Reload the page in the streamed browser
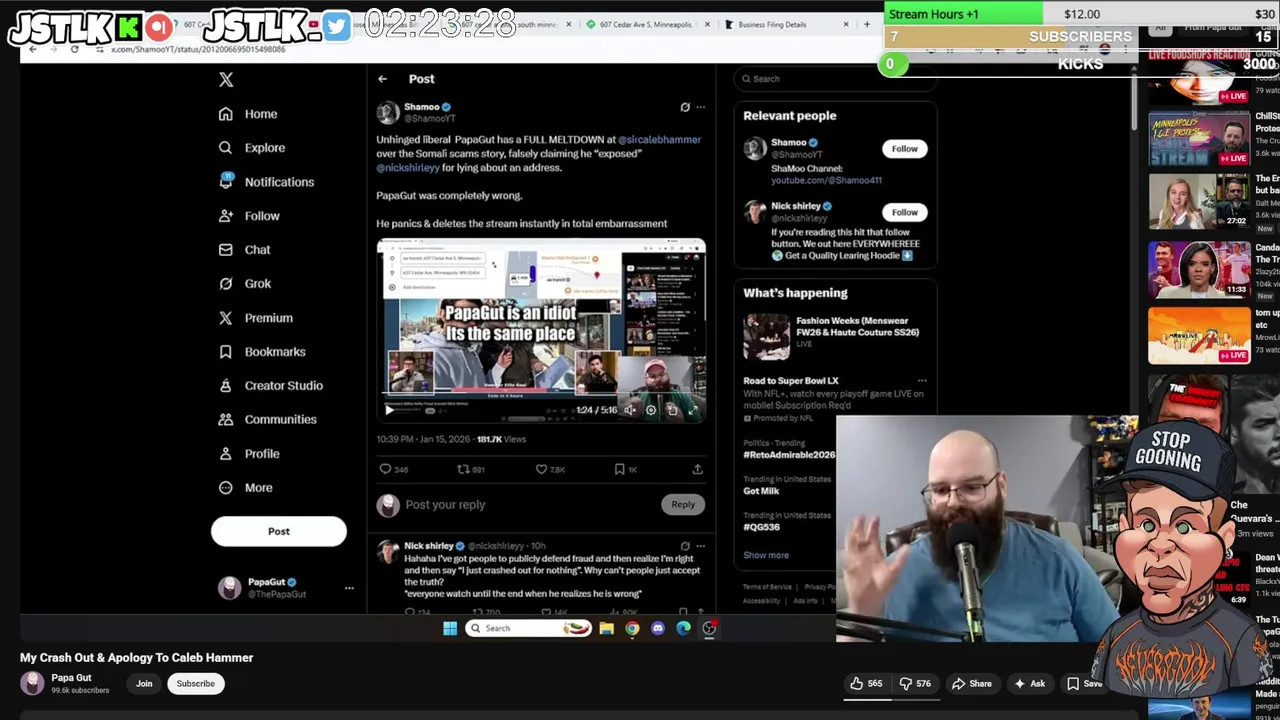This screenshot has height=720, width=1280. [74, 49]
